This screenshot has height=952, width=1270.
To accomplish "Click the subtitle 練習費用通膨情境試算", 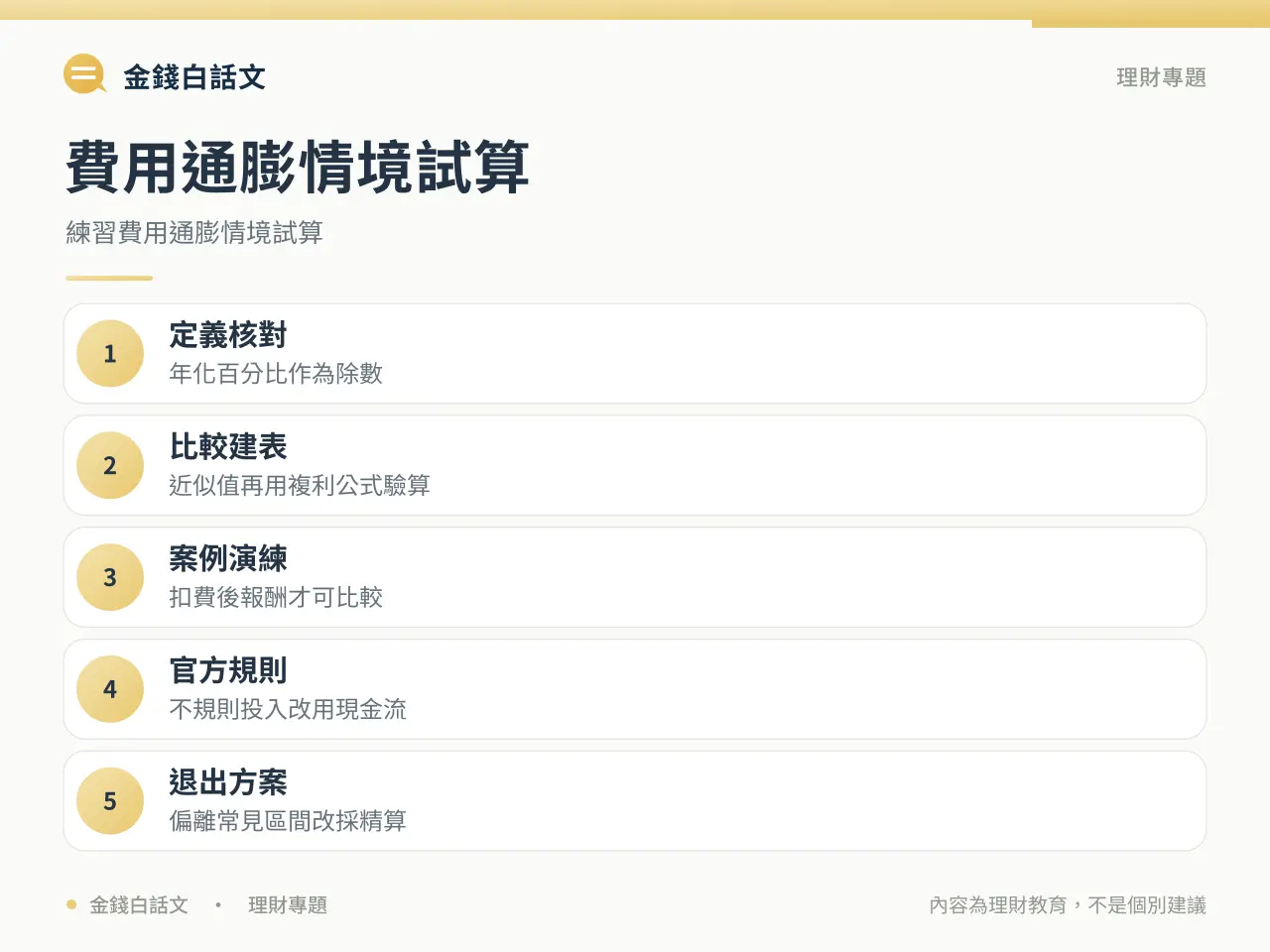I will (194, 233).
